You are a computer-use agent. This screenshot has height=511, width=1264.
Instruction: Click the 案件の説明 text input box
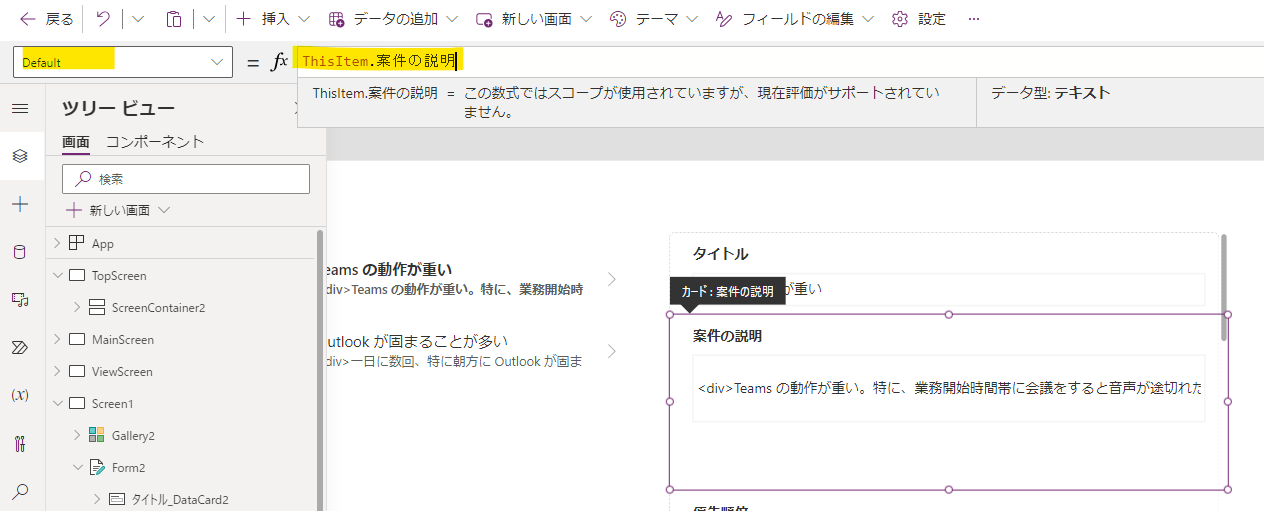pyautogui.click(x=949, y=388)
